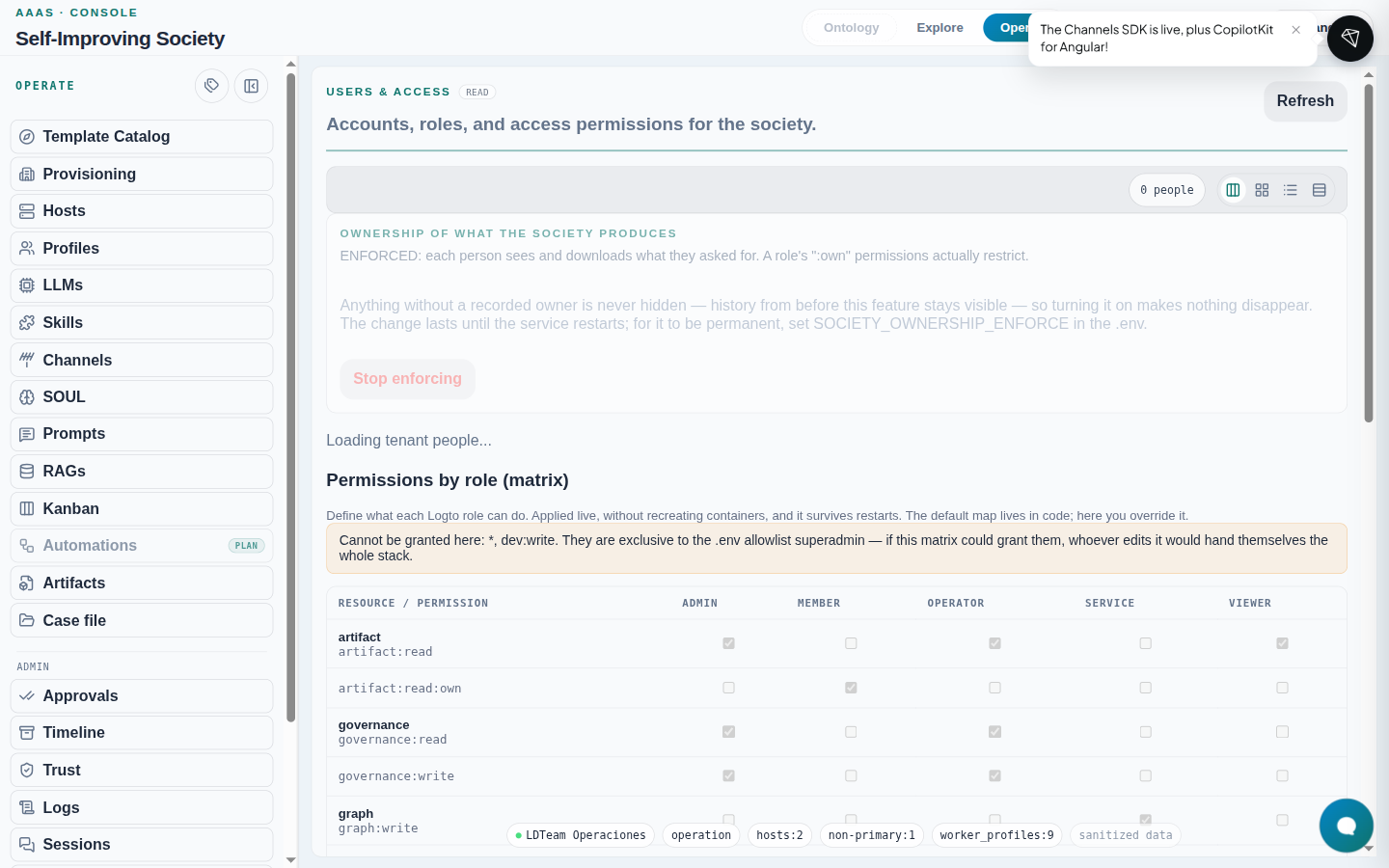The width and height of the screenshot is (1389, 868).
Task: Switch to columns view layout
Action: tap(1233, 190)
